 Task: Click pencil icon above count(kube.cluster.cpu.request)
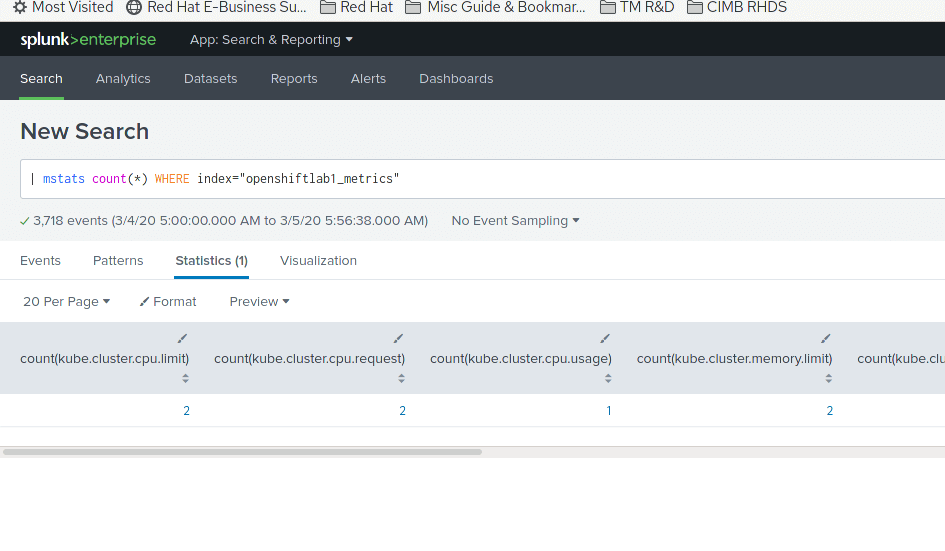[x=398, y=339]
